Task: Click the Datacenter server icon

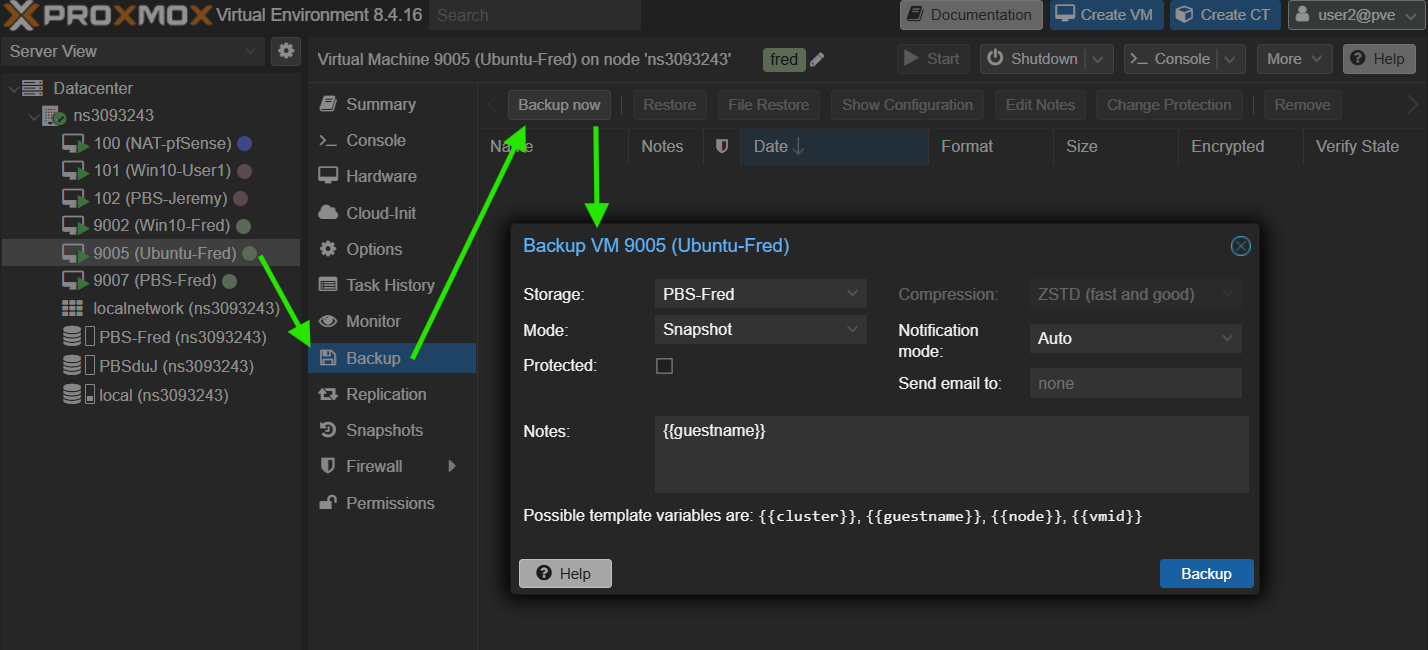Action: coord(33,89)
